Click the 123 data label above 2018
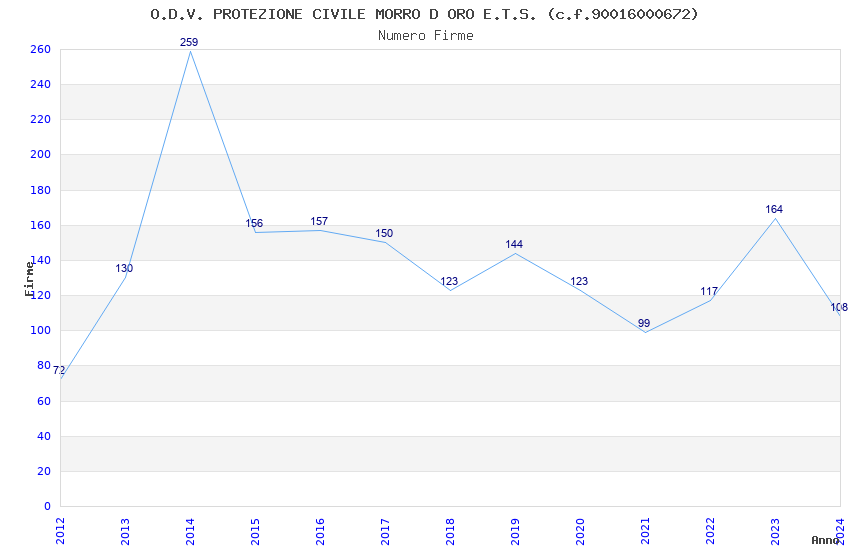 [449, 281]
